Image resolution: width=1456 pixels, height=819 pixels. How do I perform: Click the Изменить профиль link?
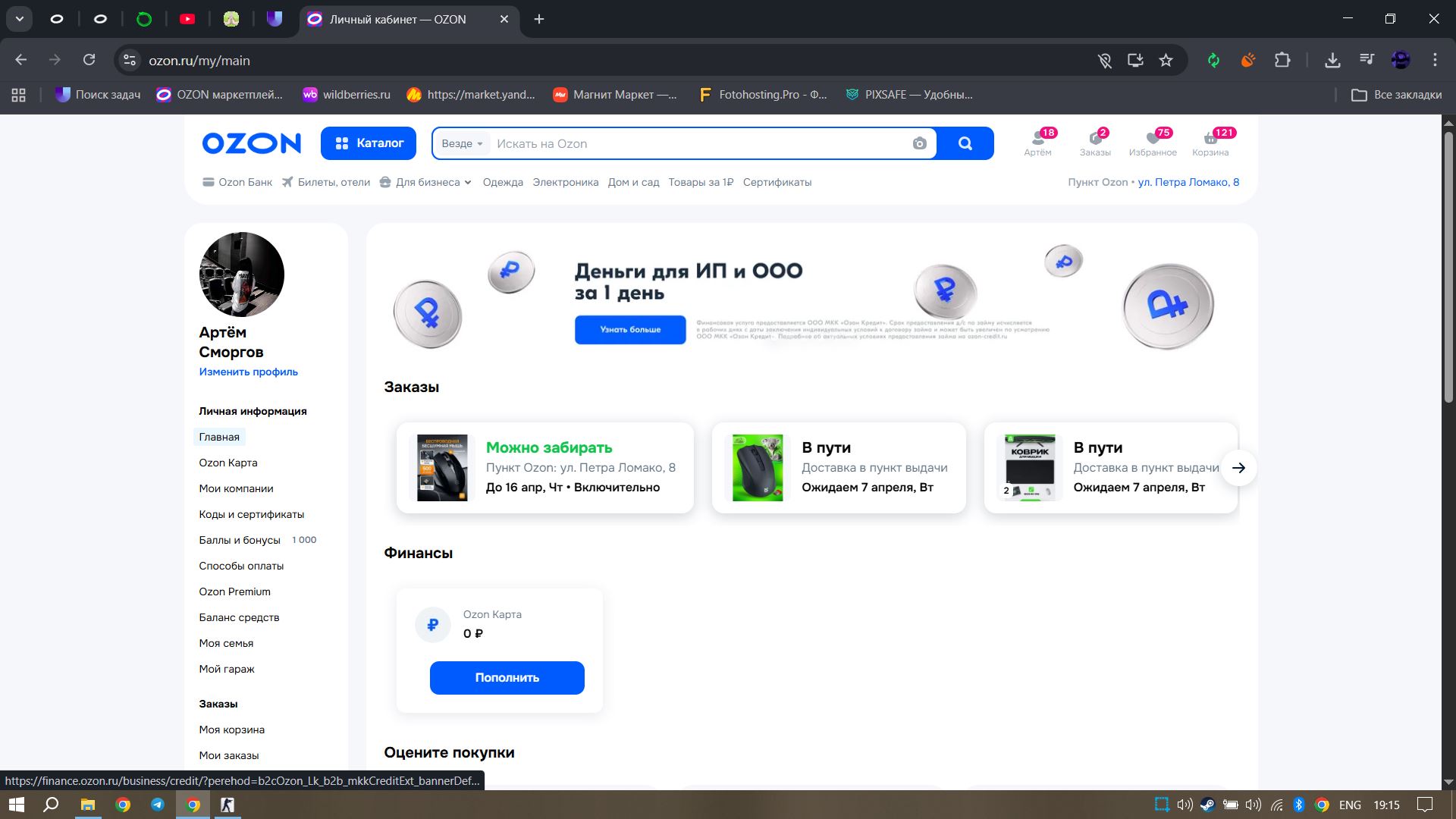[x=248, y=372]
